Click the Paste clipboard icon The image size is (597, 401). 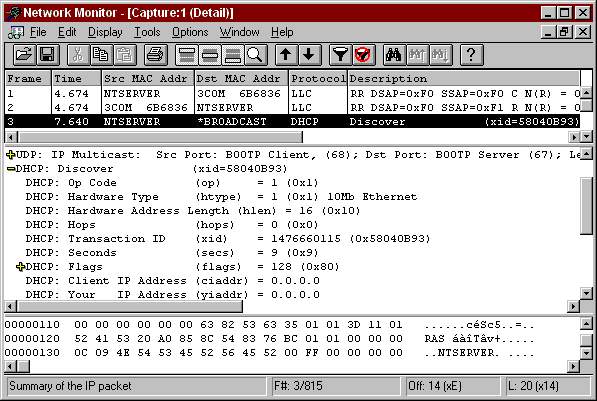[x=125, y=55]
